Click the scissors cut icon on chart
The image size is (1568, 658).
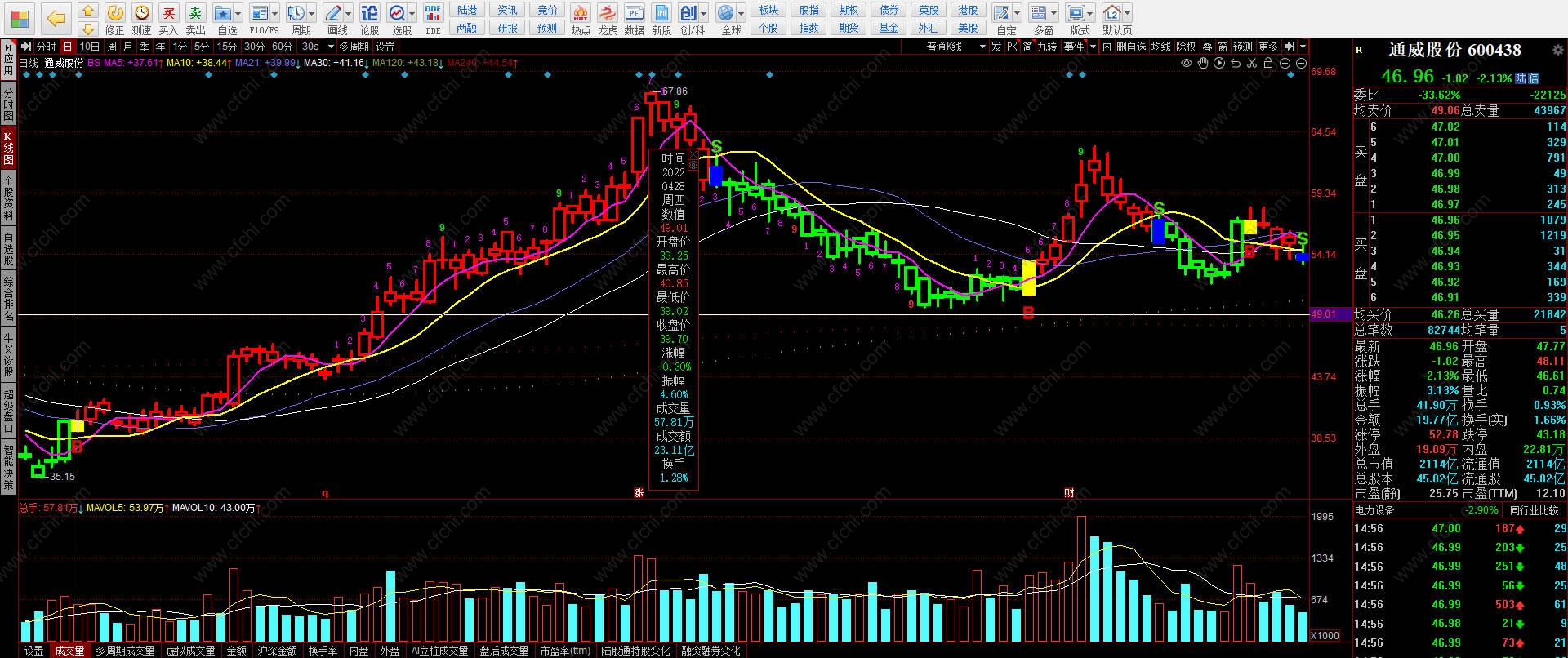tap(1252, 63)
